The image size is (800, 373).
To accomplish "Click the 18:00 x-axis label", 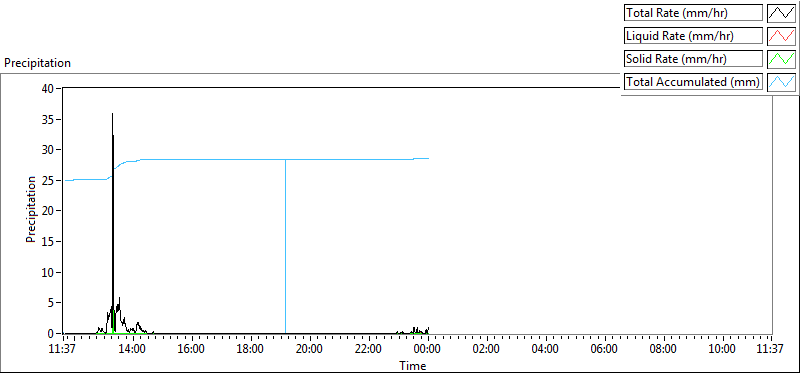I will tap(251, 349).
